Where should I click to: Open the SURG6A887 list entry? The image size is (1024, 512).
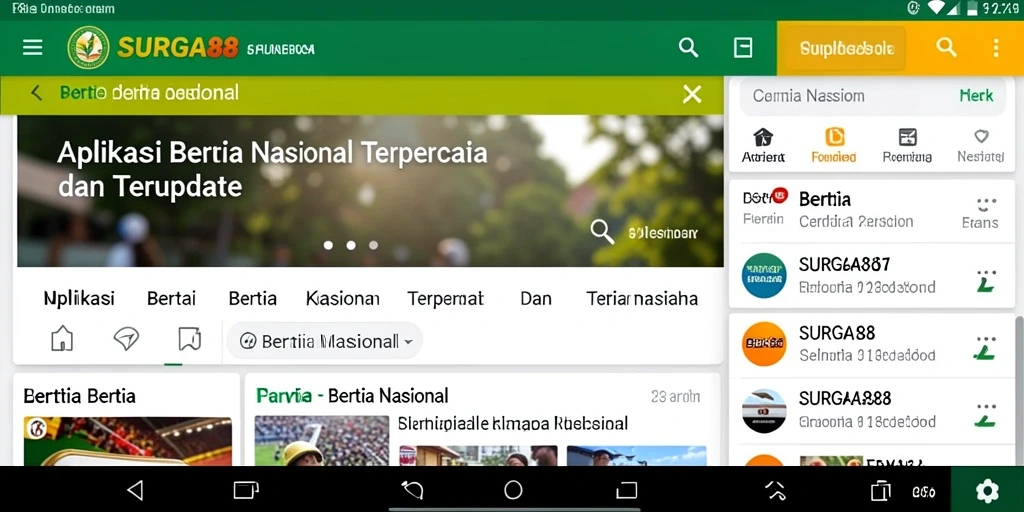pyautogui.click(x=872, y=275)
